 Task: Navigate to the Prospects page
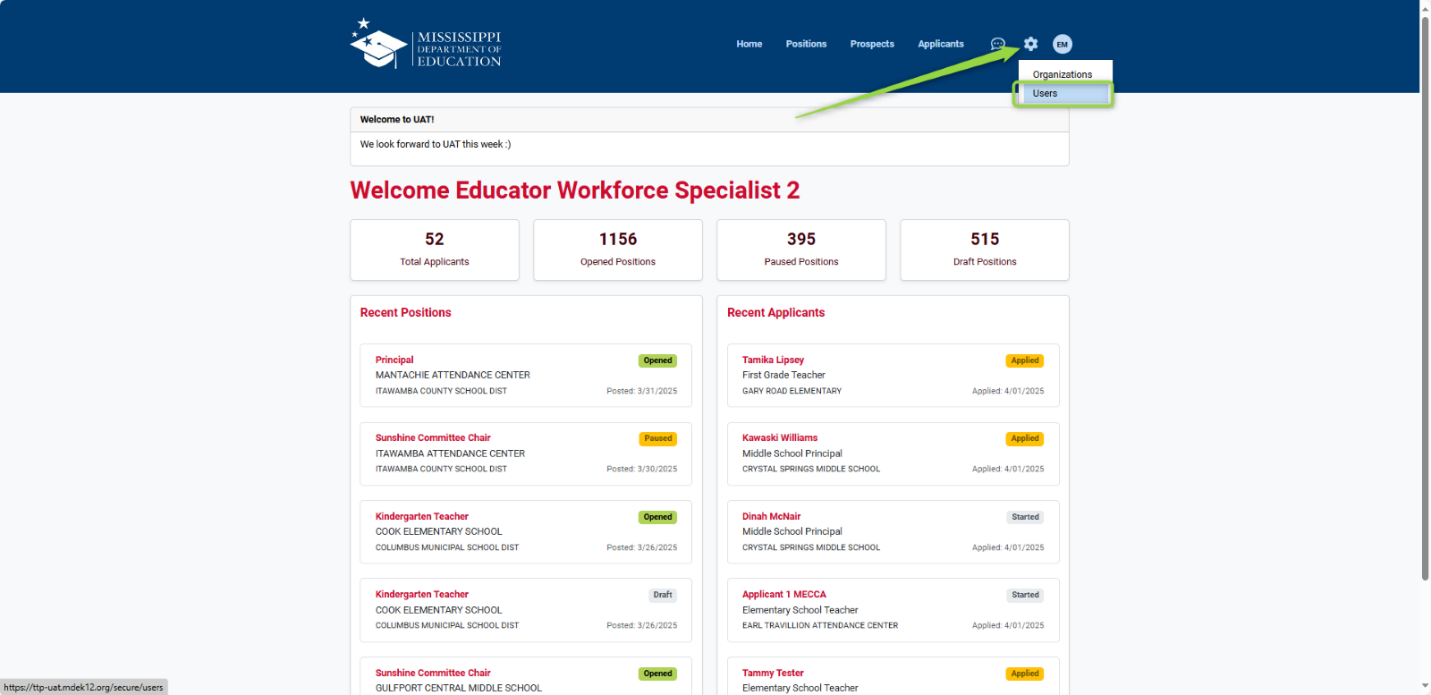[872, 44]
